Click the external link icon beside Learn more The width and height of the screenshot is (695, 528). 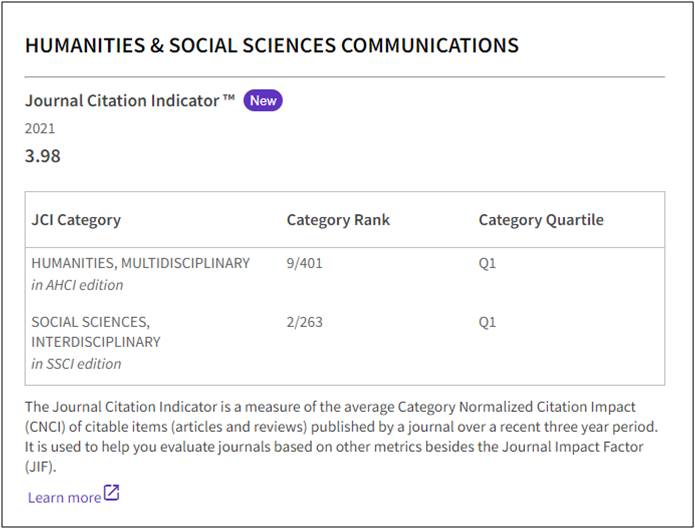pyautogui.click(x=112, y=494)
